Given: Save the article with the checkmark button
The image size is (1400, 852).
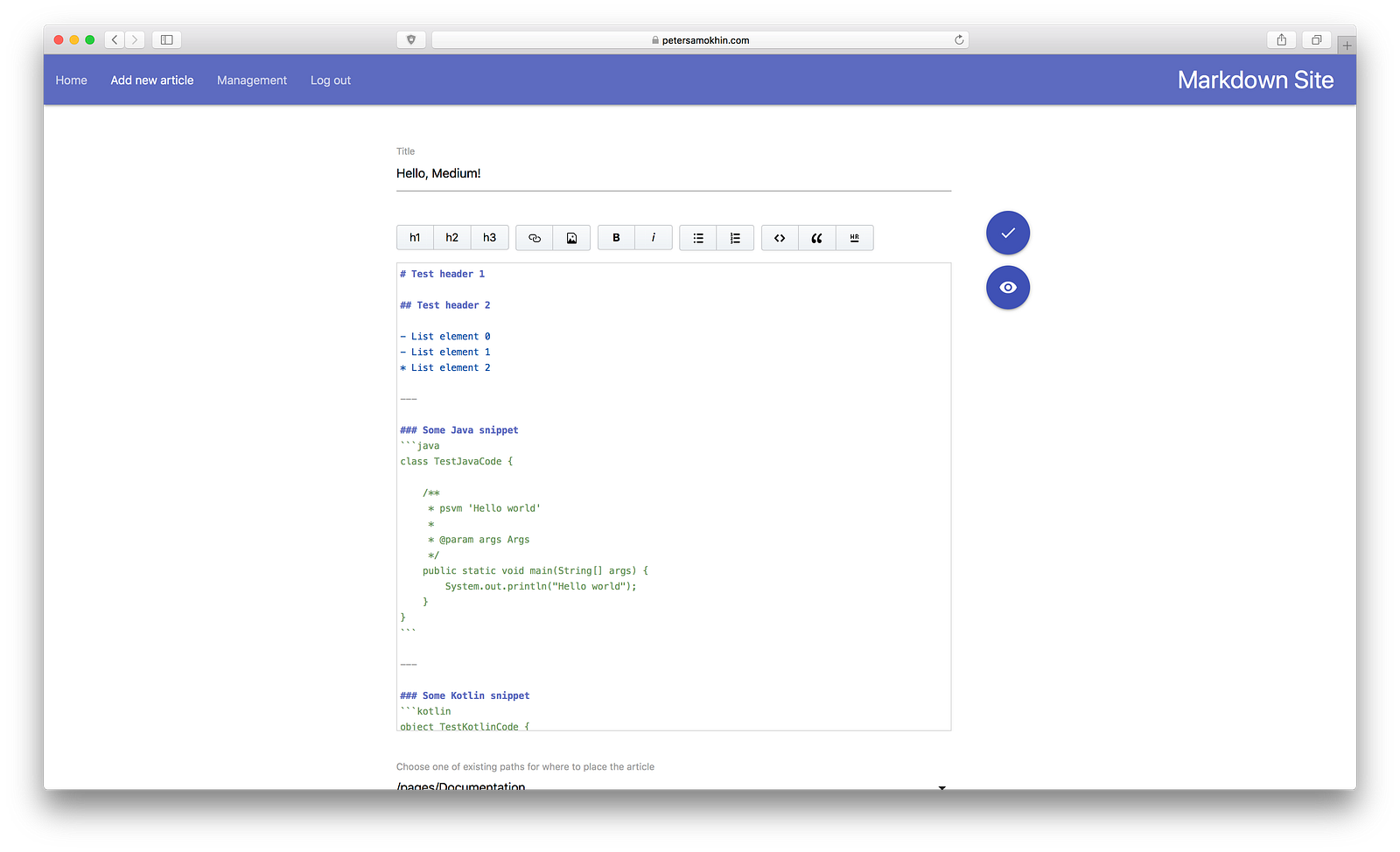Looking at the screenshot, I should point(1008,233).
